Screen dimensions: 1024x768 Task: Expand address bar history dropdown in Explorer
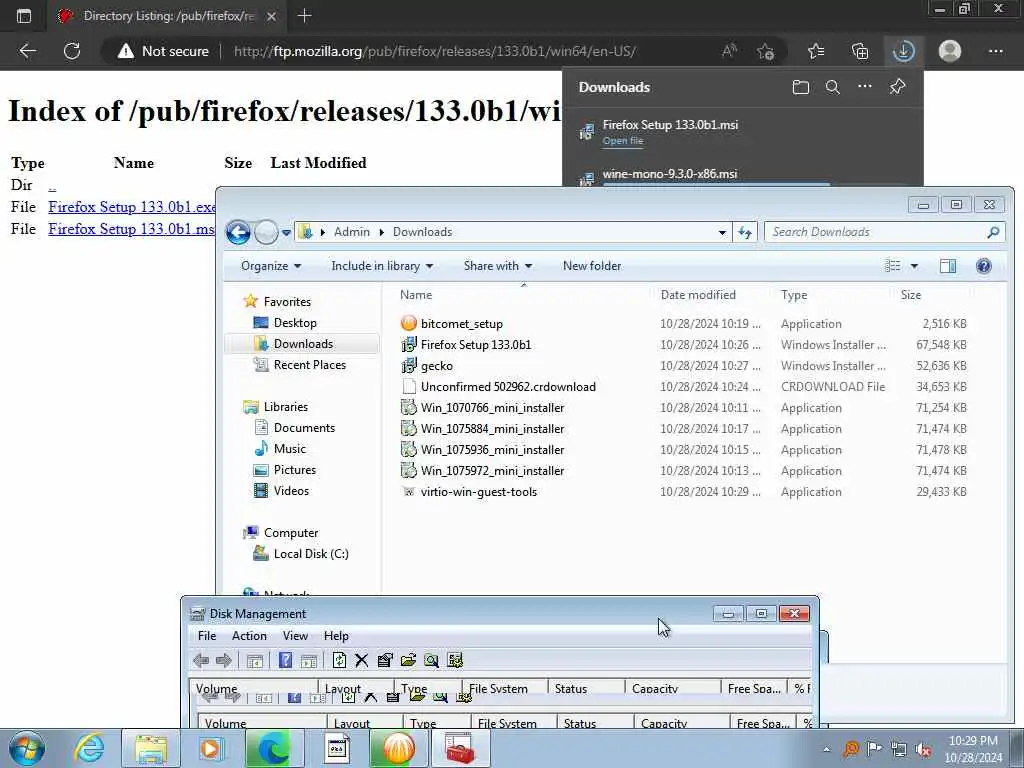pyautogui.click(x=722, y=232)
